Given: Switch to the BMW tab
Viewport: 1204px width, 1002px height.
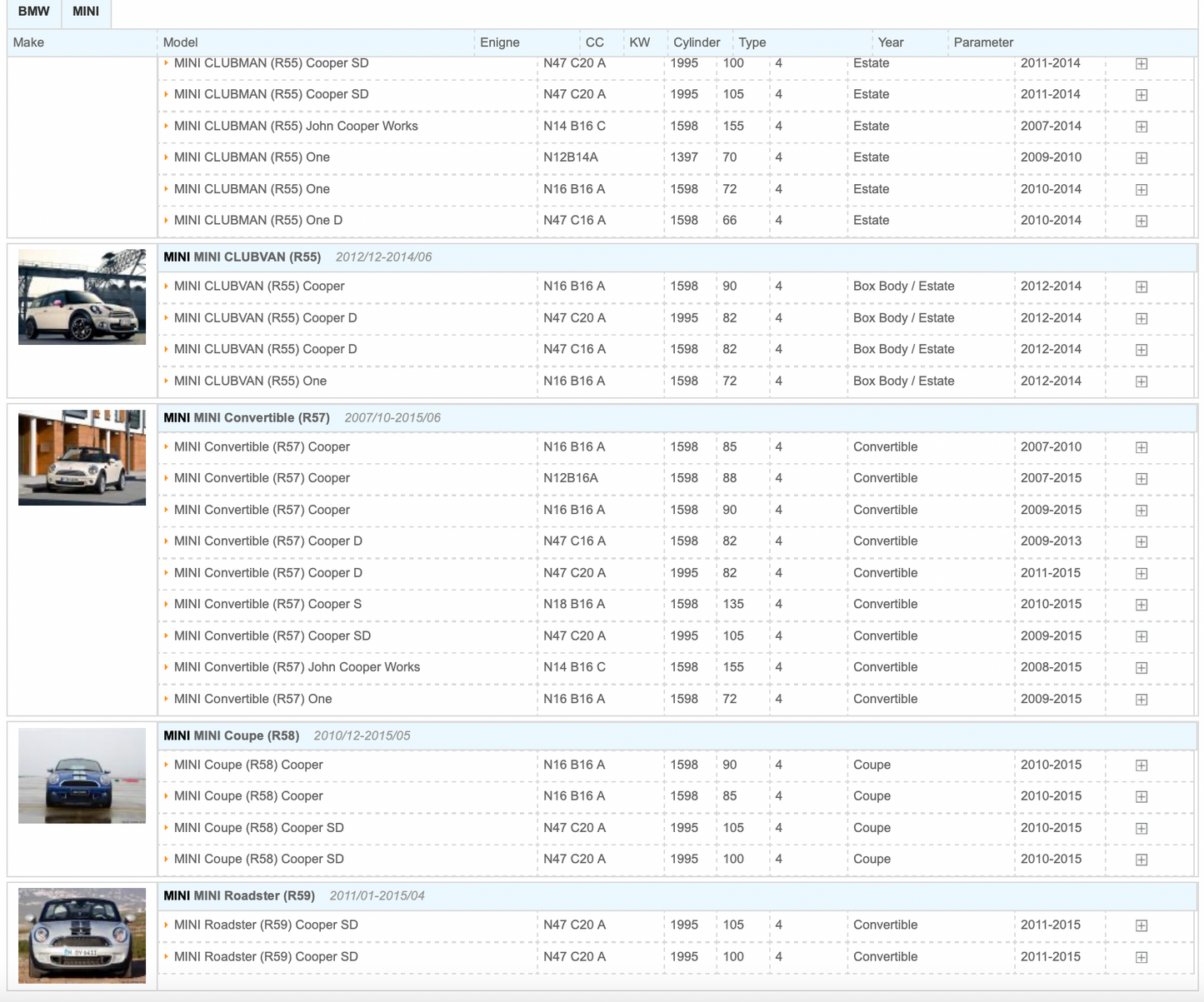Looking at the screenshot, I should click(x=33, y=12).
